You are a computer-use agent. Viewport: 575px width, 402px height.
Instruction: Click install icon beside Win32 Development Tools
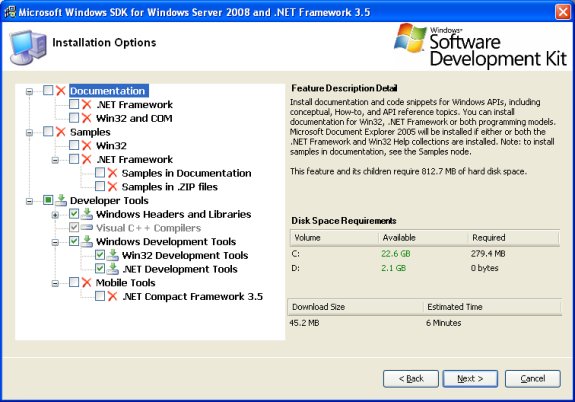point(113,255)
